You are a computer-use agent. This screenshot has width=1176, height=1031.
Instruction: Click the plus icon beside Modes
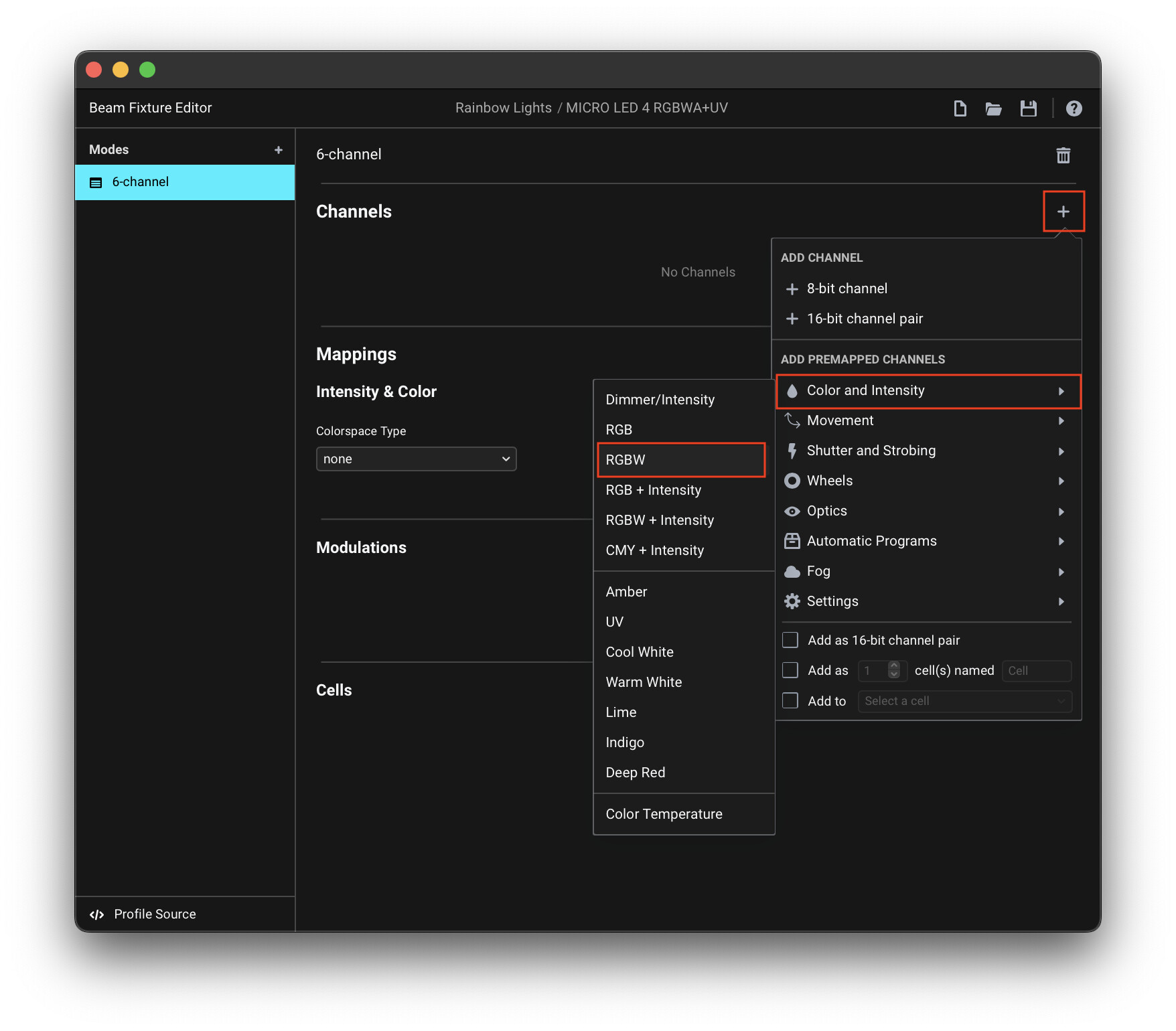[279, 150]
